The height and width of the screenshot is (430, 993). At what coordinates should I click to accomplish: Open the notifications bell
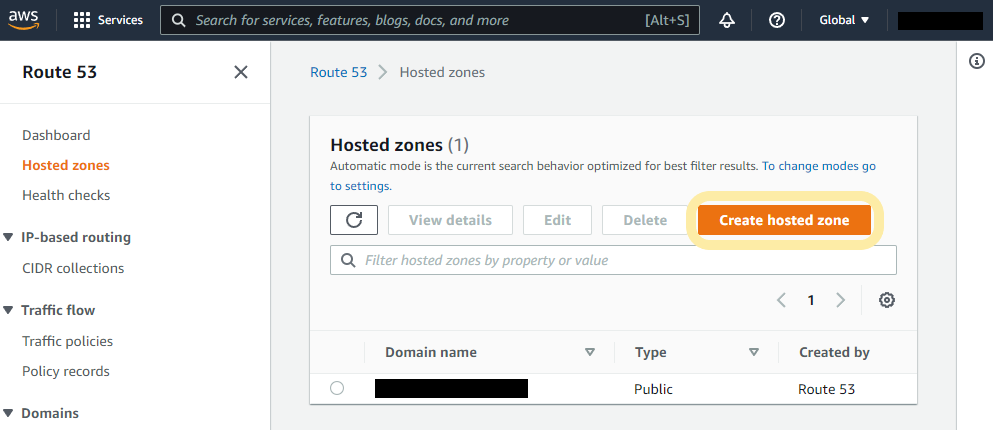[727, 20]
